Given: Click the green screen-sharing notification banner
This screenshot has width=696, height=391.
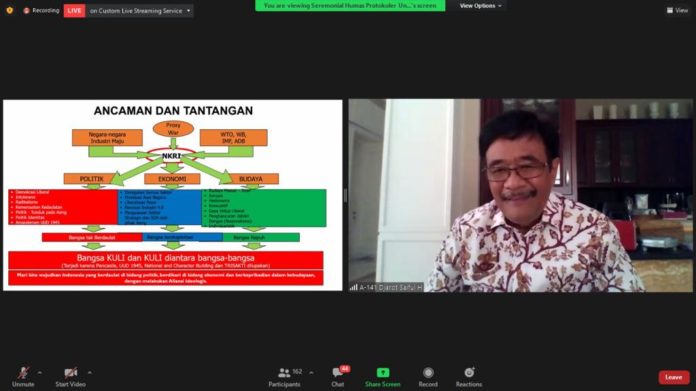Looking at the screenshot, I should (350, 6).
